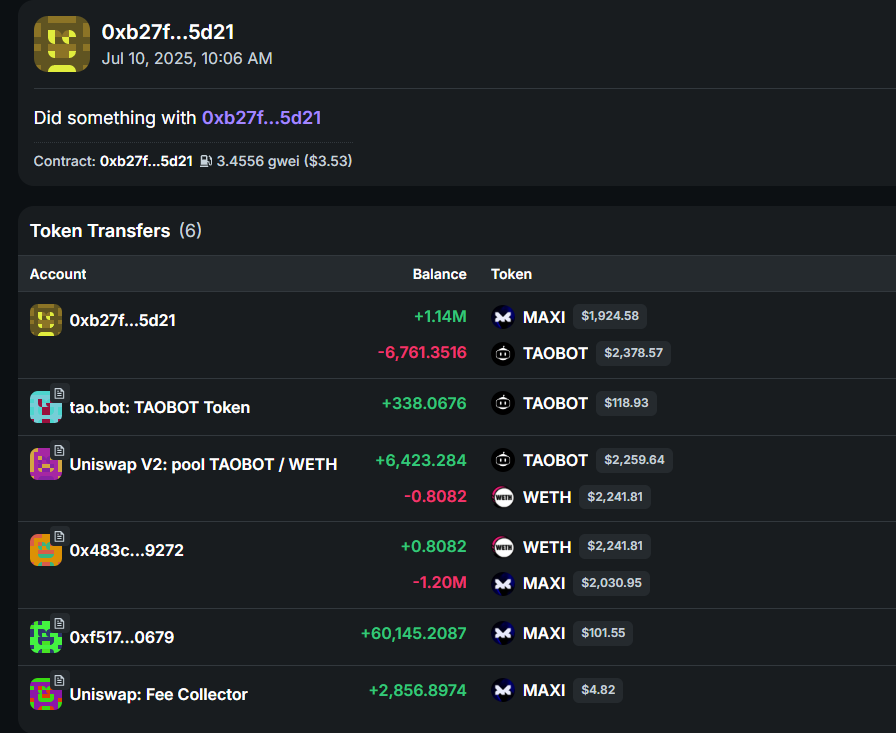Click the 0xb27f...5d21 avatar in Token Transfers table
The height and width of the screenshot is (733, 896).
46,320
